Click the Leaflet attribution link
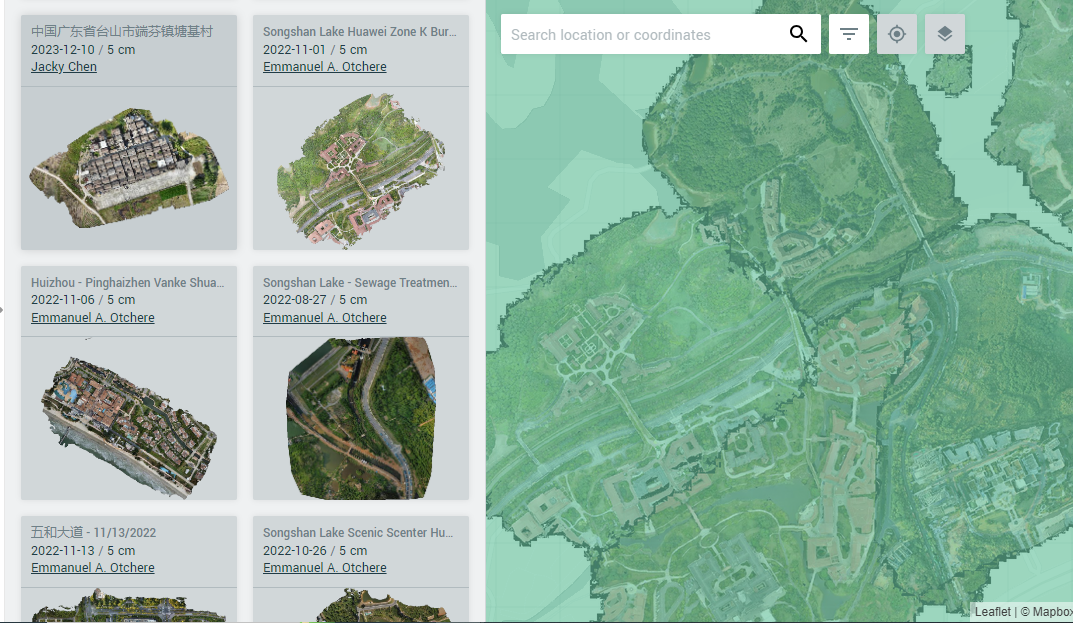This screenshot has height=623, width=1073. point(991,611)
